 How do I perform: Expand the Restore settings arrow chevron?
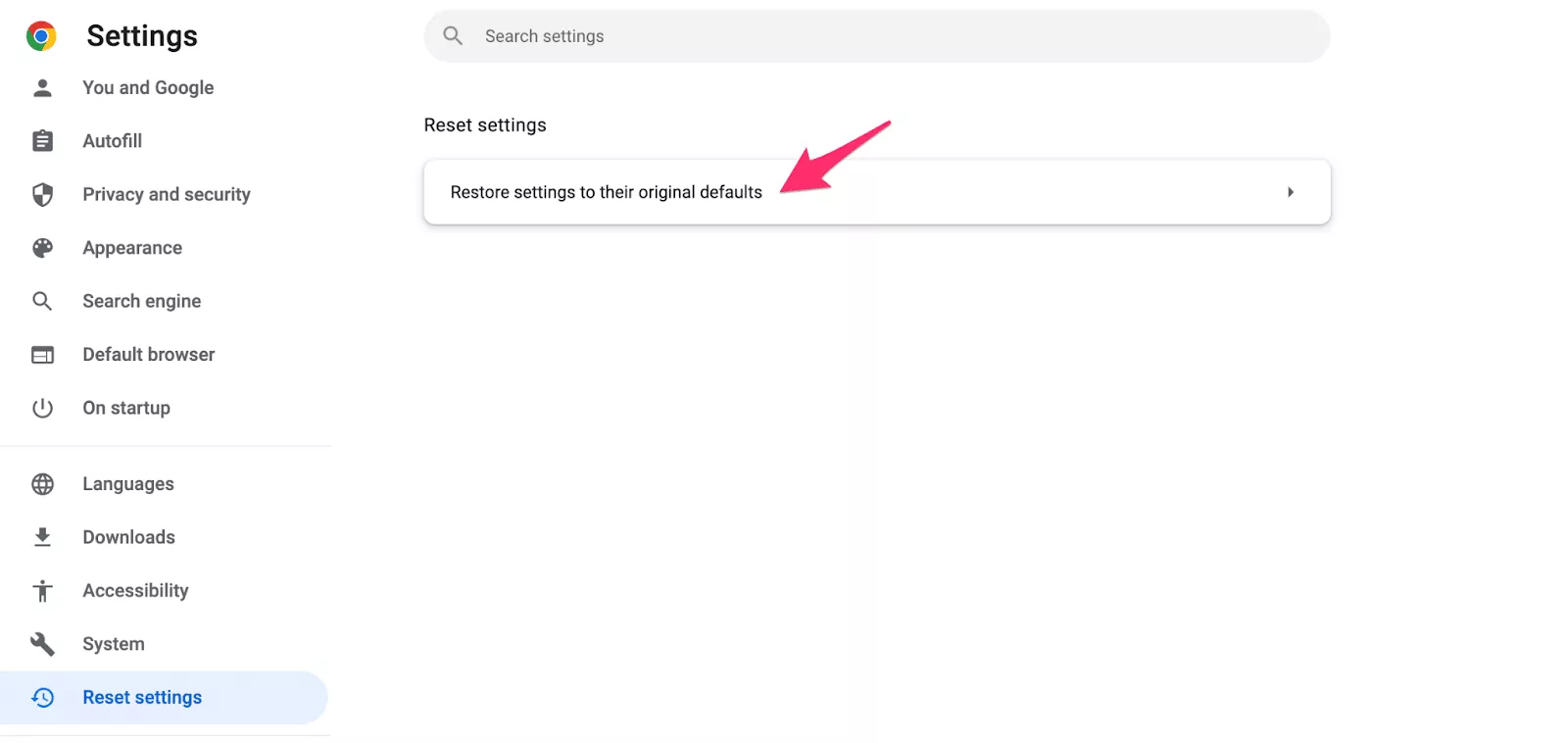tap(1291, 192)
